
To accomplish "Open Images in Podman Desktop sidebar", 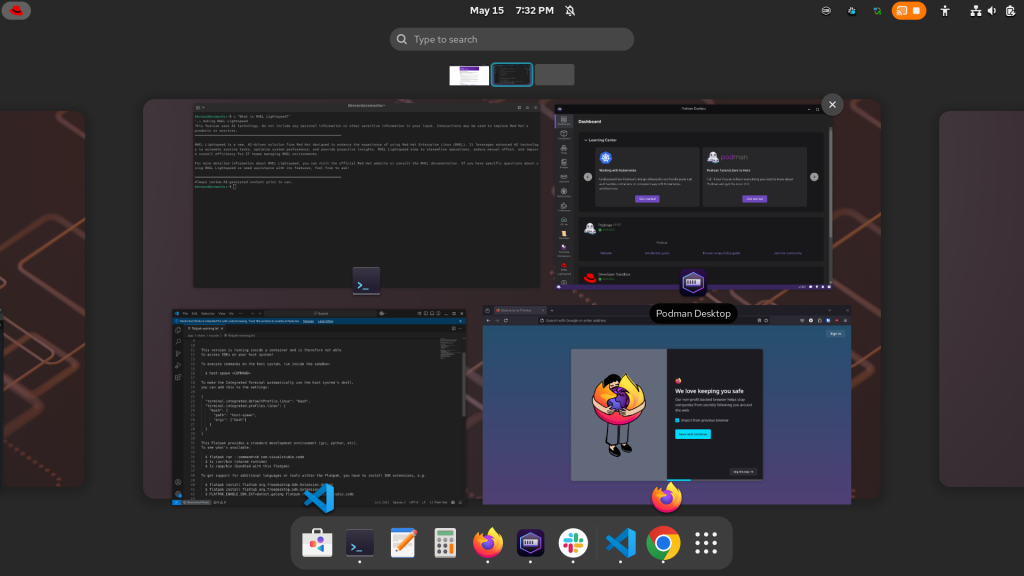I will click(564, 164).
